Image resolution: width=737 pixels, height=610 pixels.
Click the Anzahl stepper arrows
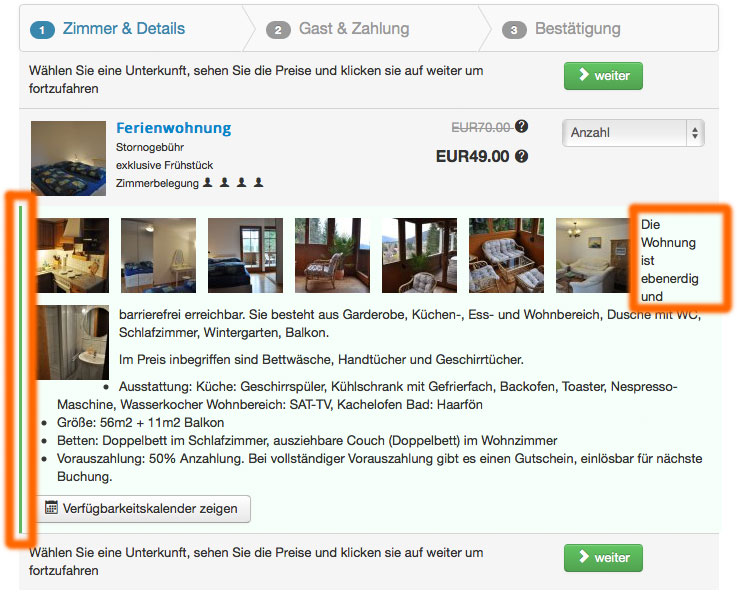tap(695, 133)
